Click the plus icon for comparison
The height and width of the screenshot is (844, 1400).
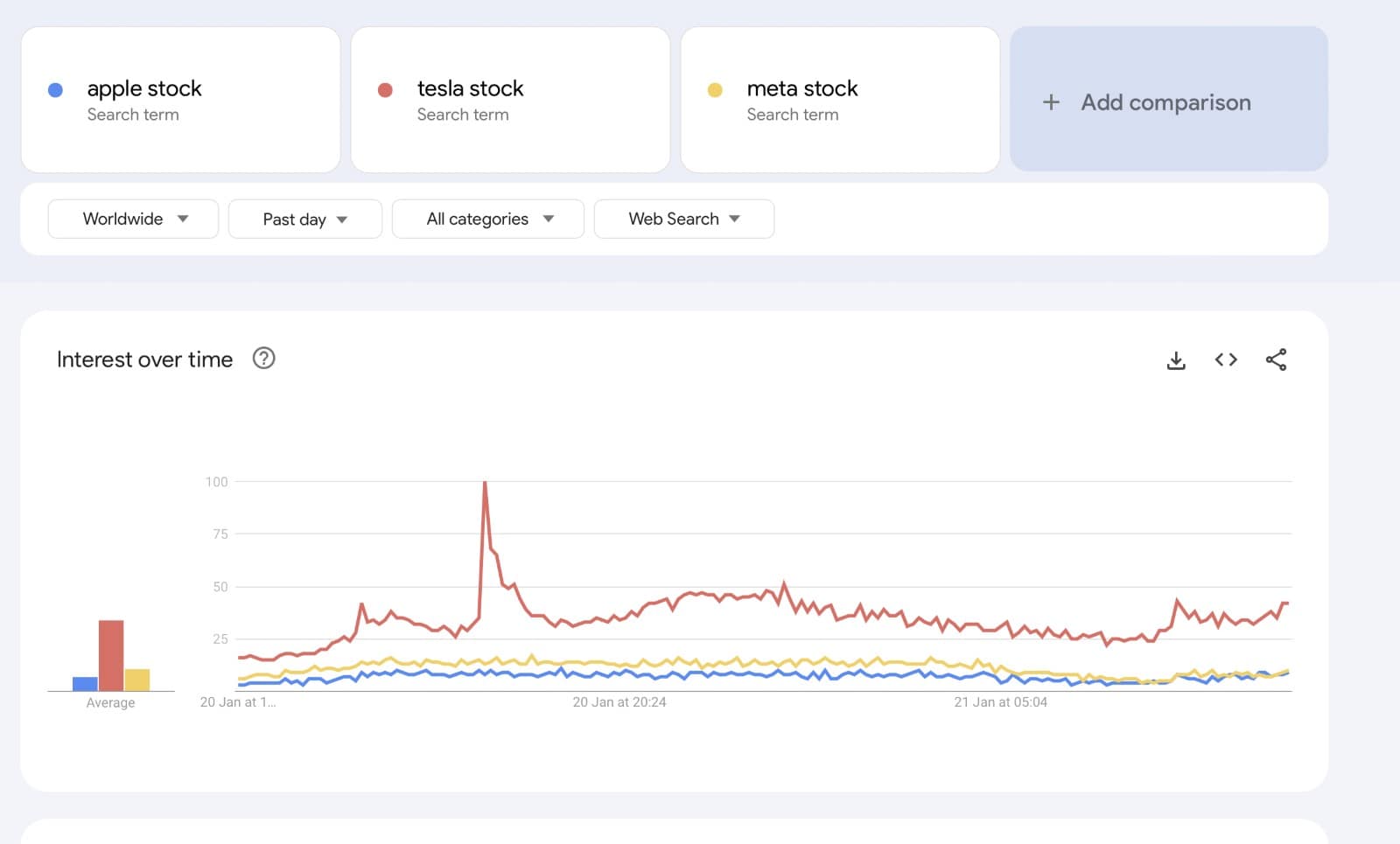(x=1051, y=102)
